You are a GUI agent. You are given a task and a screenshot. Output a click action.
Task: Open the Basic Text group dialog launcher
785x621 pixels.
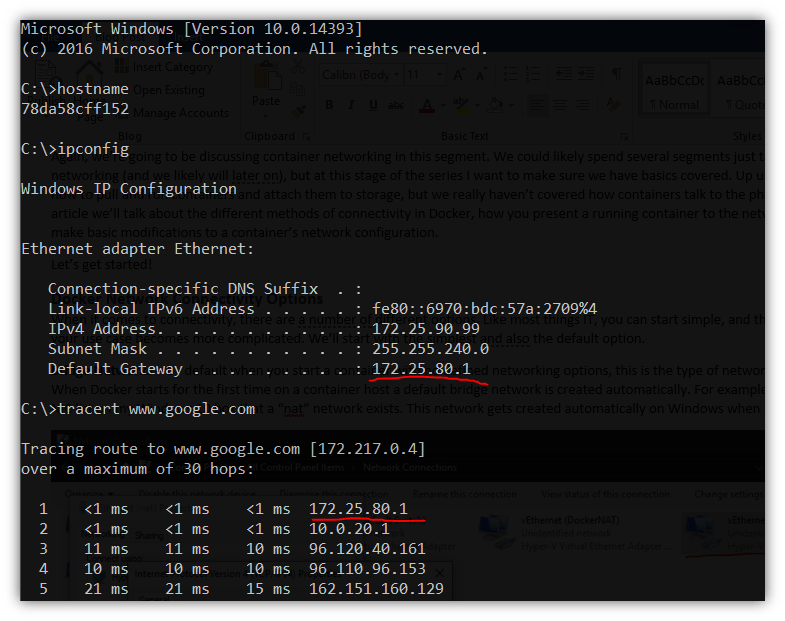point(624,136)
